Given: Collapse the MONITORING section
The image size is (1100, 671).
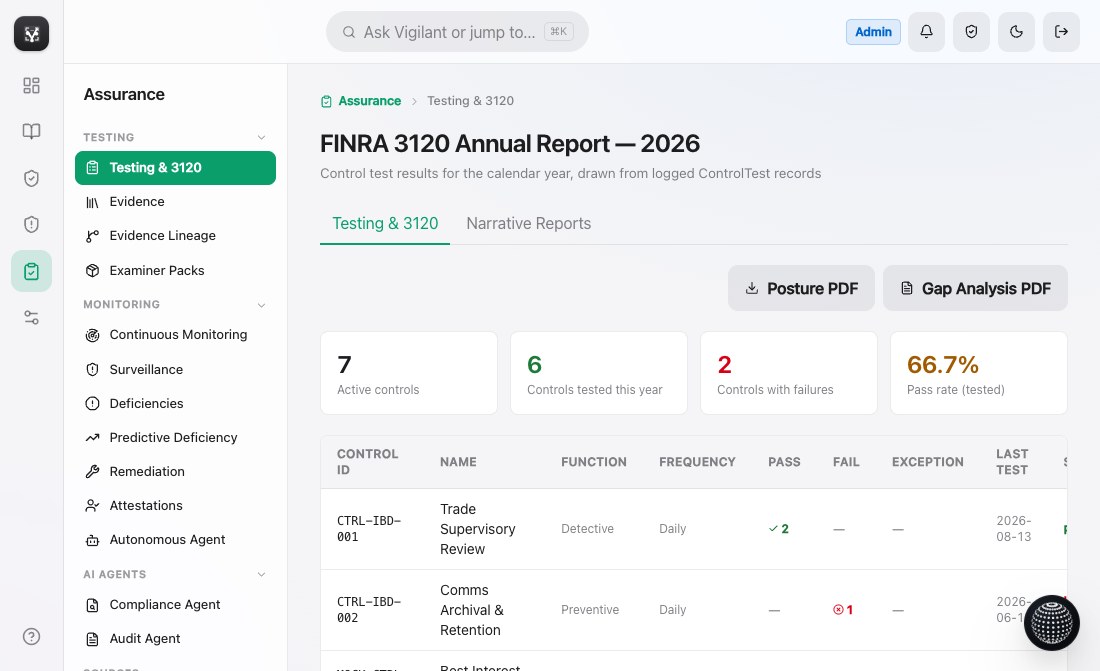Looking at the screenshot, I should (x=261, y=305).
